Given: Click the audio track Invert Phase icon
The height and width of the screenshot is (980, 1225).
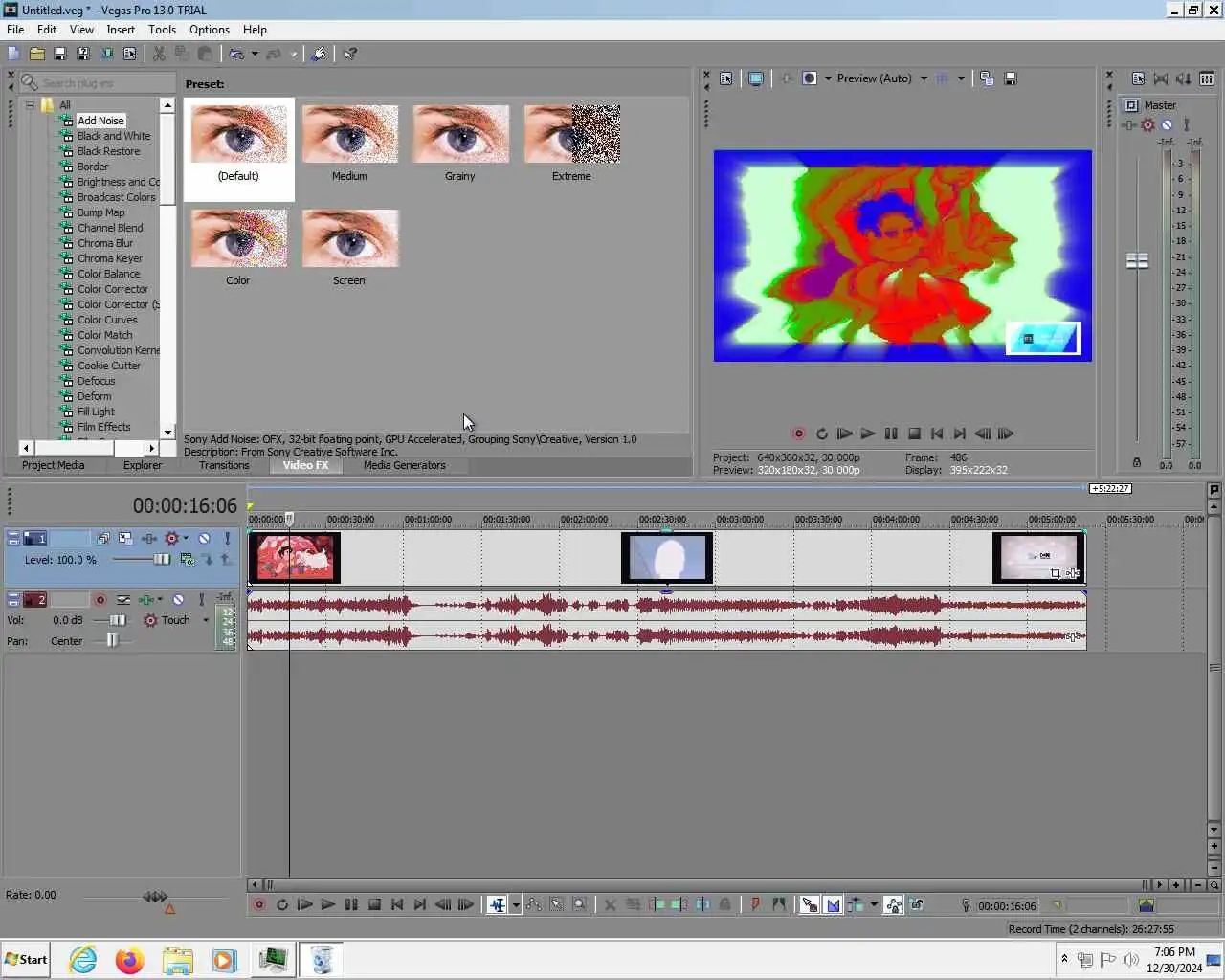Looking at the screenshot, I should (123, 600).
